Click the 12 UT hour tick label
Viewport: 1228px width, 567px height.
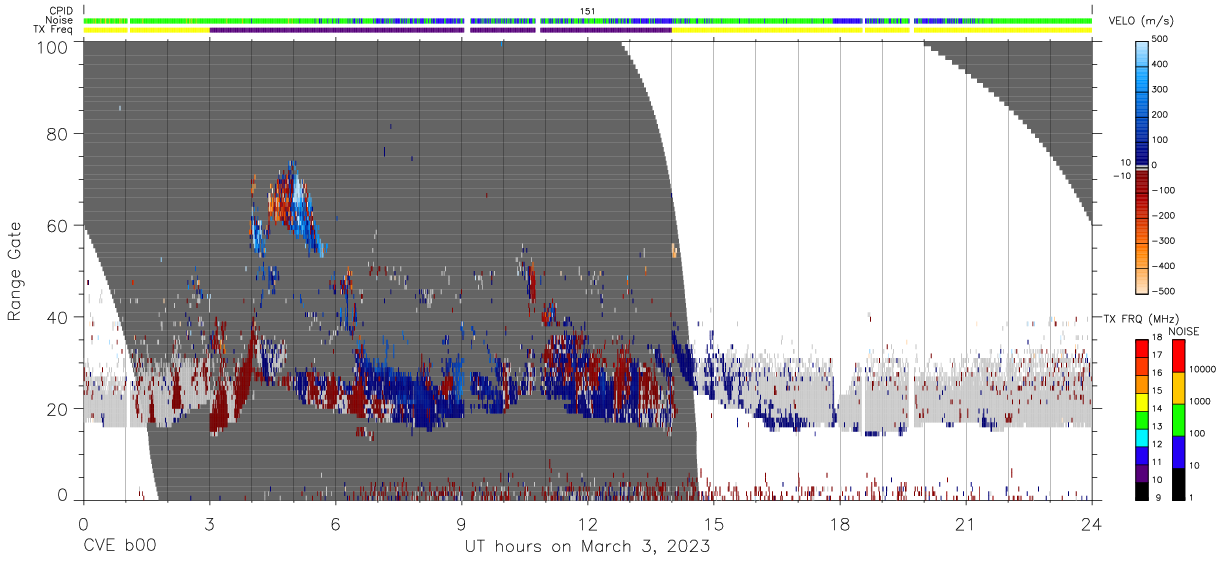pos(588,525)
